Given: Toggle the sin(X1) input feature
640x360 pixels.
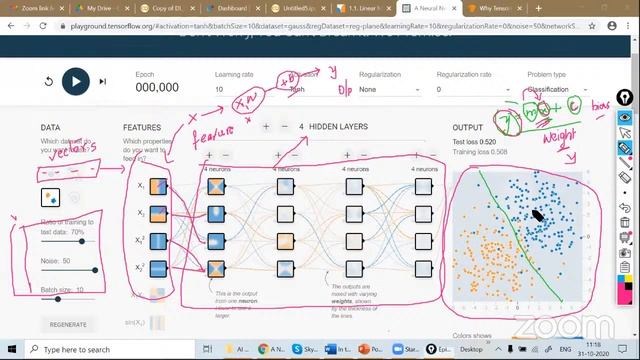Looking at the screenshot, I should [x=158, y=323].
